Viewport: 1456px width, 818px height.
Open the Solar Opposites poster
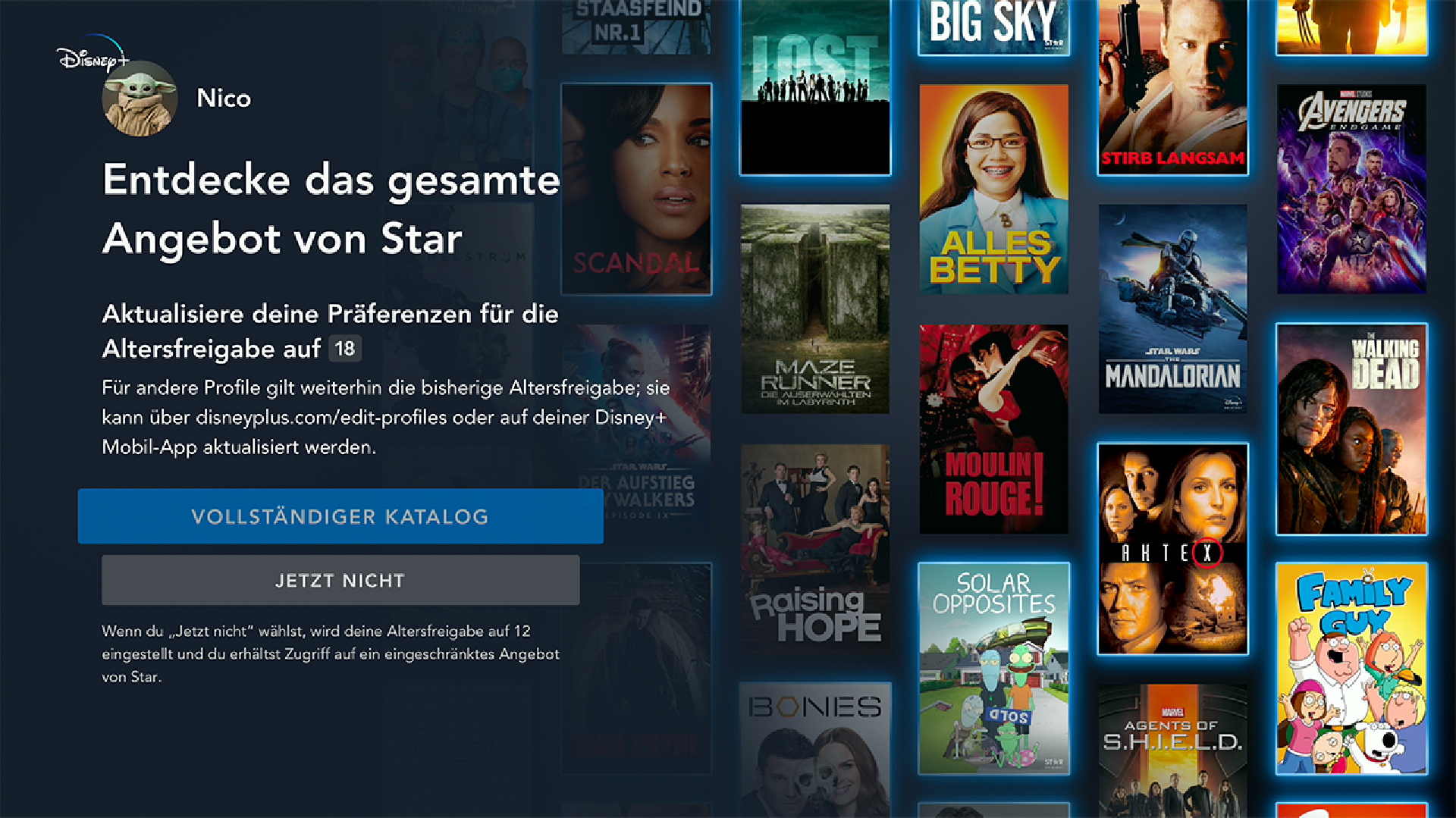point(994,669)
